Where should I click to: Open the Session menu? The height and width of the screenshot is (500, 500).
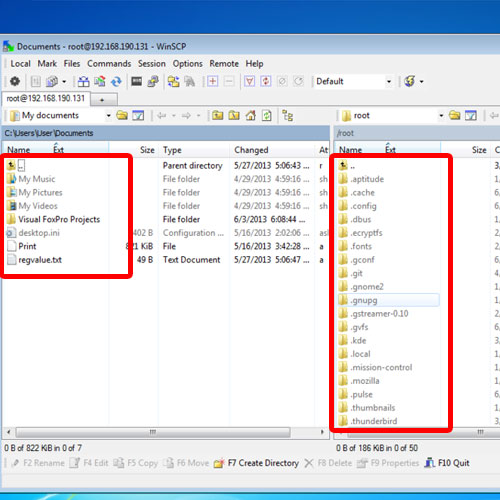click(x=152, y=64)
